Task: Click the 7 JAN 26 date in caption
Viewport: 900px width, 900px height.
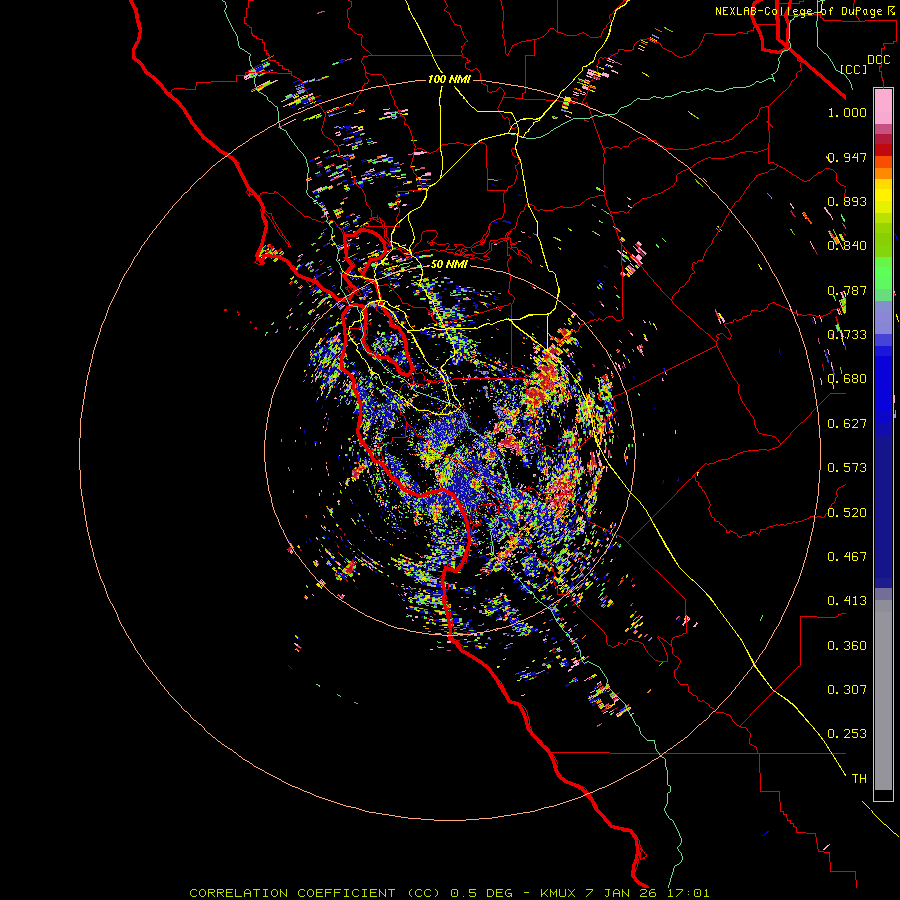Action: tap(622, 893)
